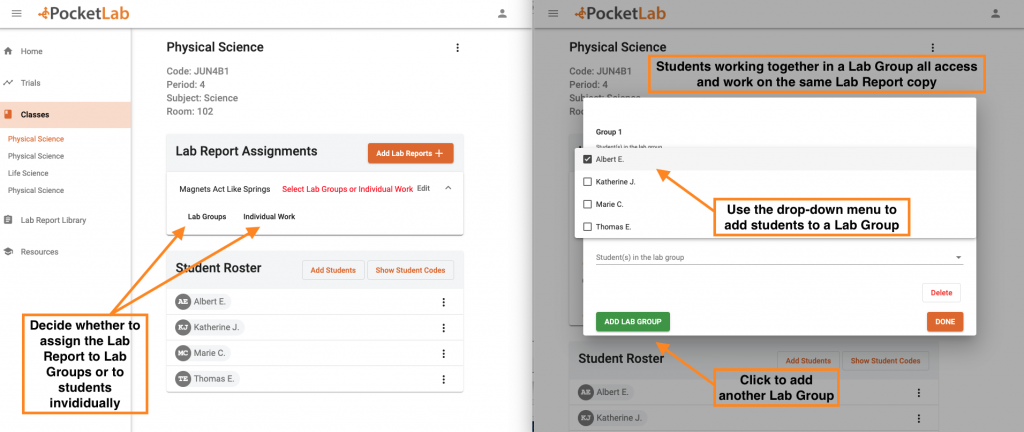This screenshot has height=432, width=1024.
Task: Click the green ADD LAB GROUP button
Action: pyautogui.click(x=632, y=321)
